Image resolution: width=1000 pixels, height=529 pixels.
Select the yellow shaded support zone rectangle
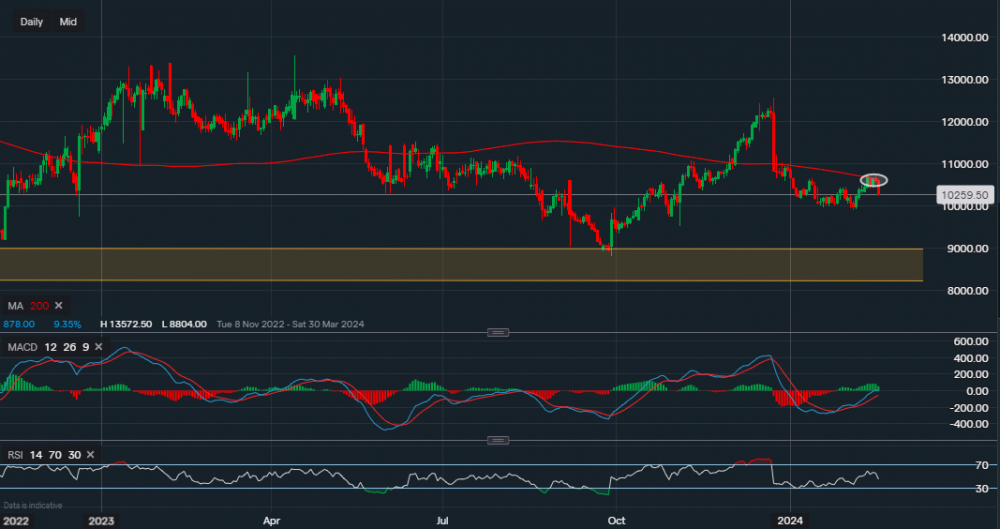[x=460, y=264]
